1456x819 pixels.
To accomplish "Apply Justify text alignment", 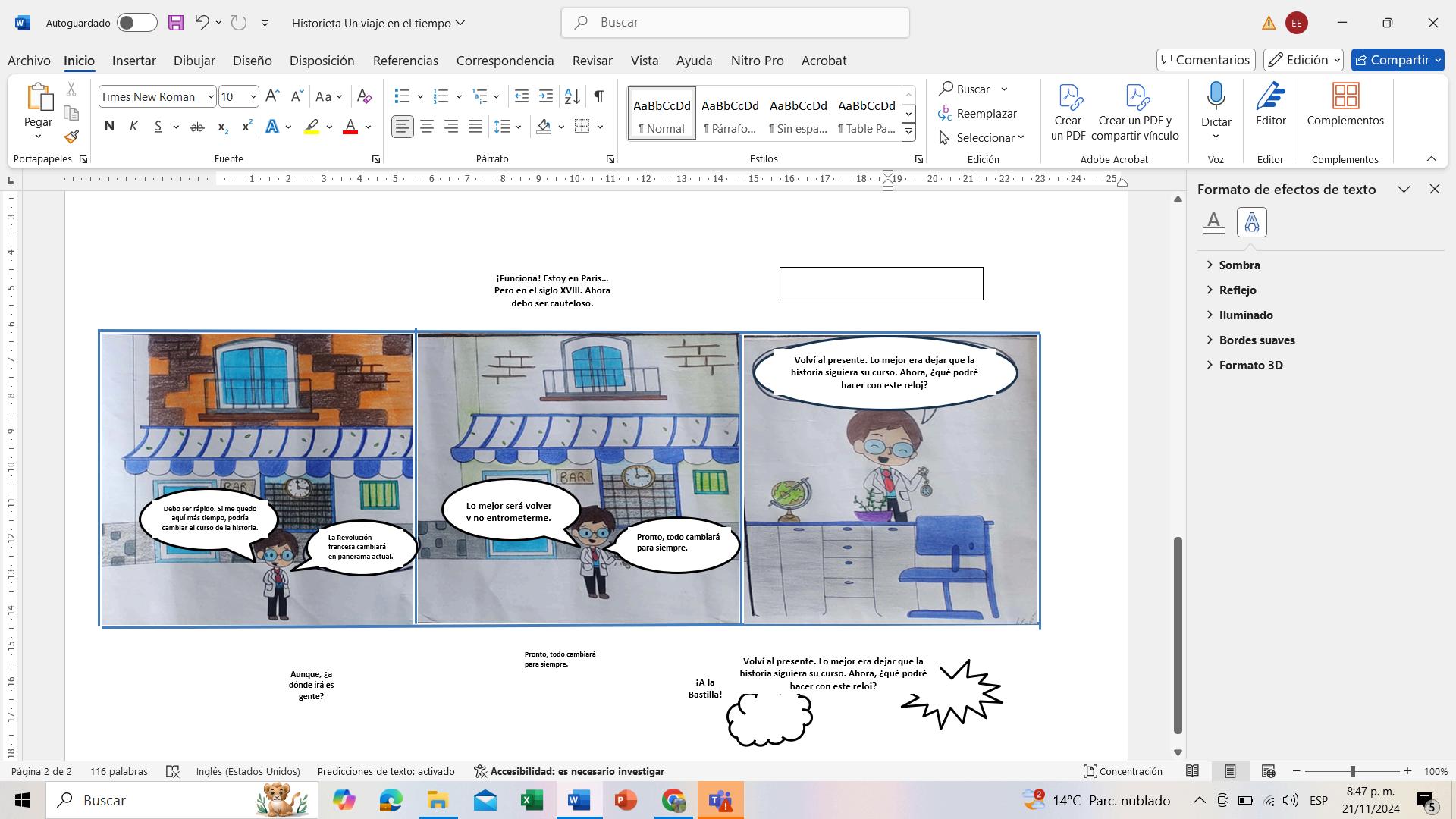I will click(475, 127).
